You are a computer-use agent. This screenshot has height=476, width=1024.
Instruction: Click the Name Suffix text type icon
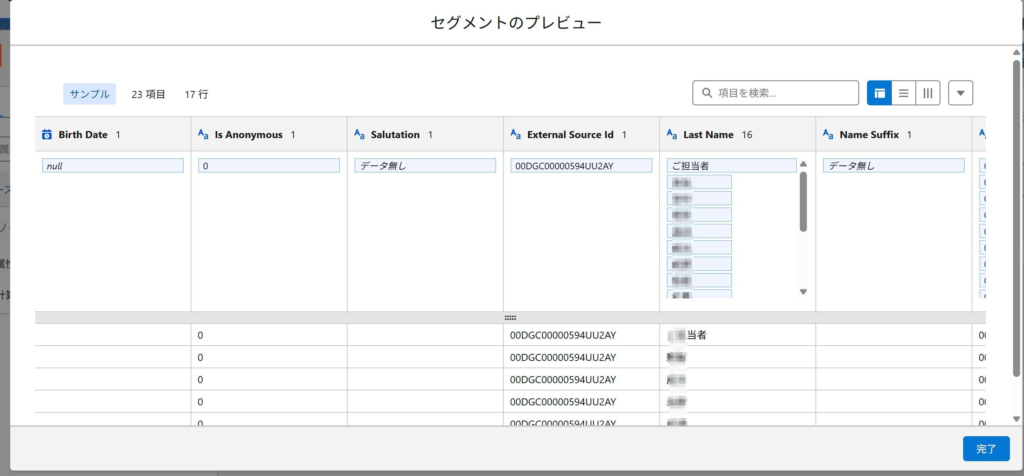point(827,135)
